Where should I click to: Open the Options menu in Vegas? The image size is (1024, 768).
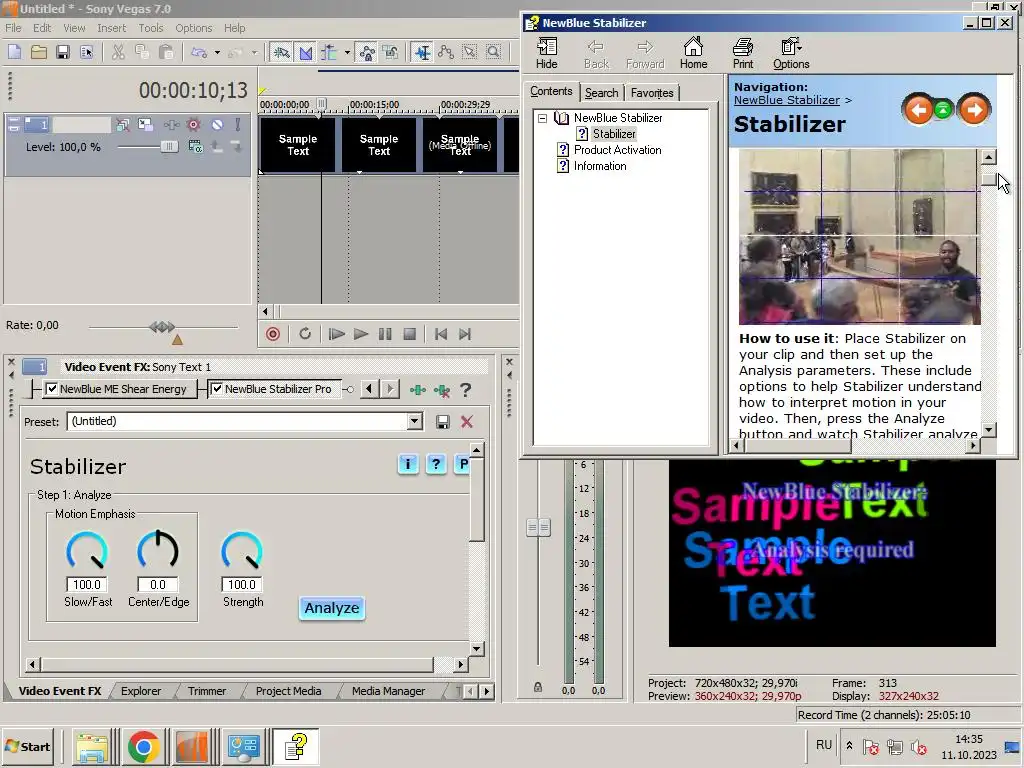pyautogui.click(x=193, y=28)
